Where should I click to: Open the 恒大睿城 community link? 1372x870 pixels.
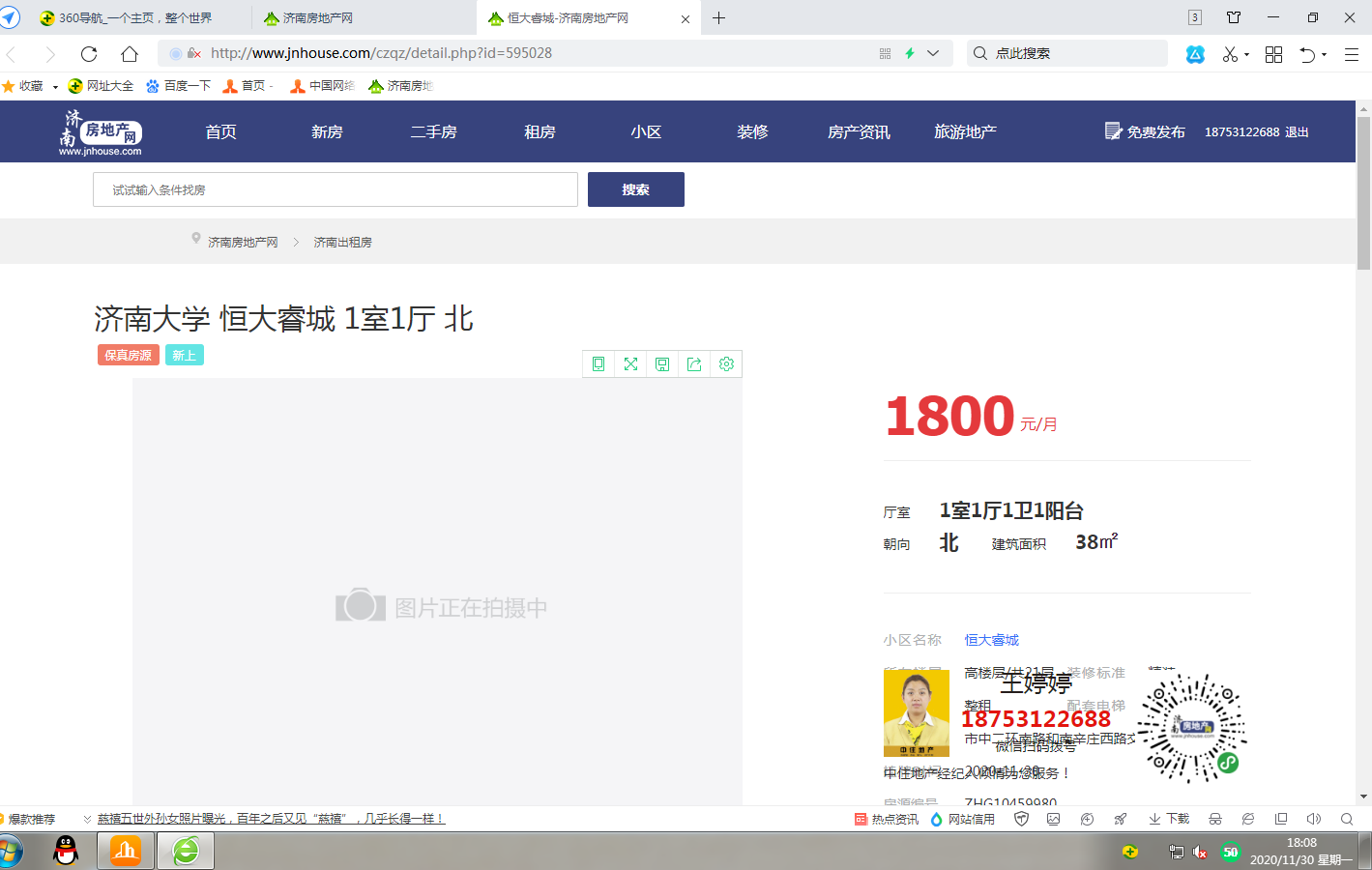991,640
